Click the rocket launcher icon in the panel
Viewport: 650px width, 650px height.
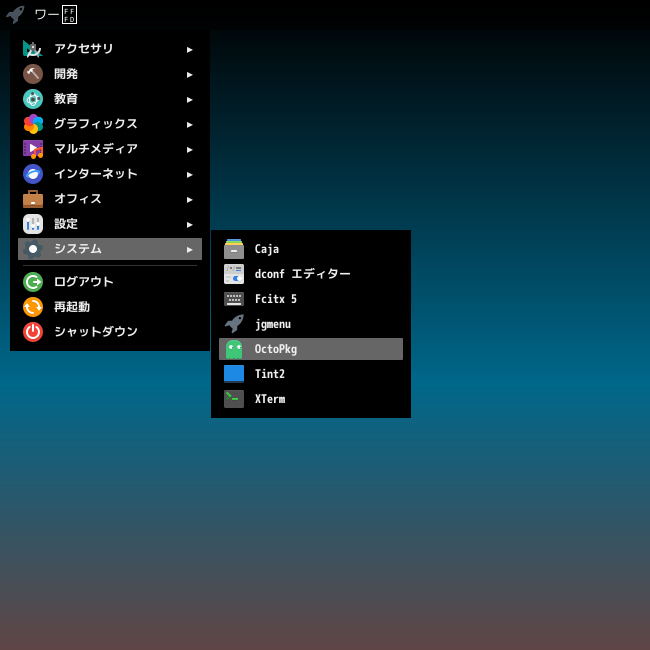point(15,15)
